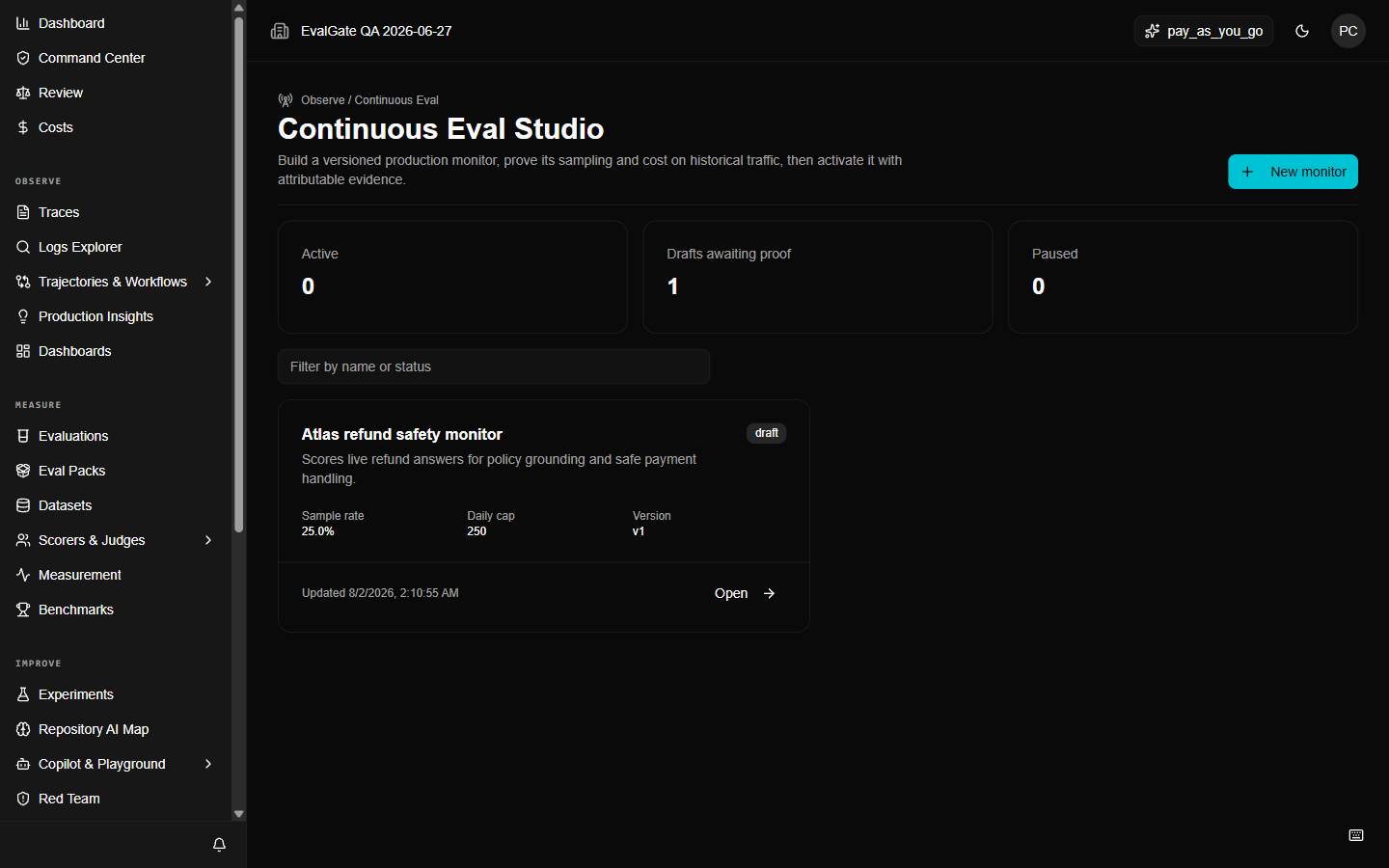
Task: Click the arrow icon next to Open
Action: click(x=769, y=593)
